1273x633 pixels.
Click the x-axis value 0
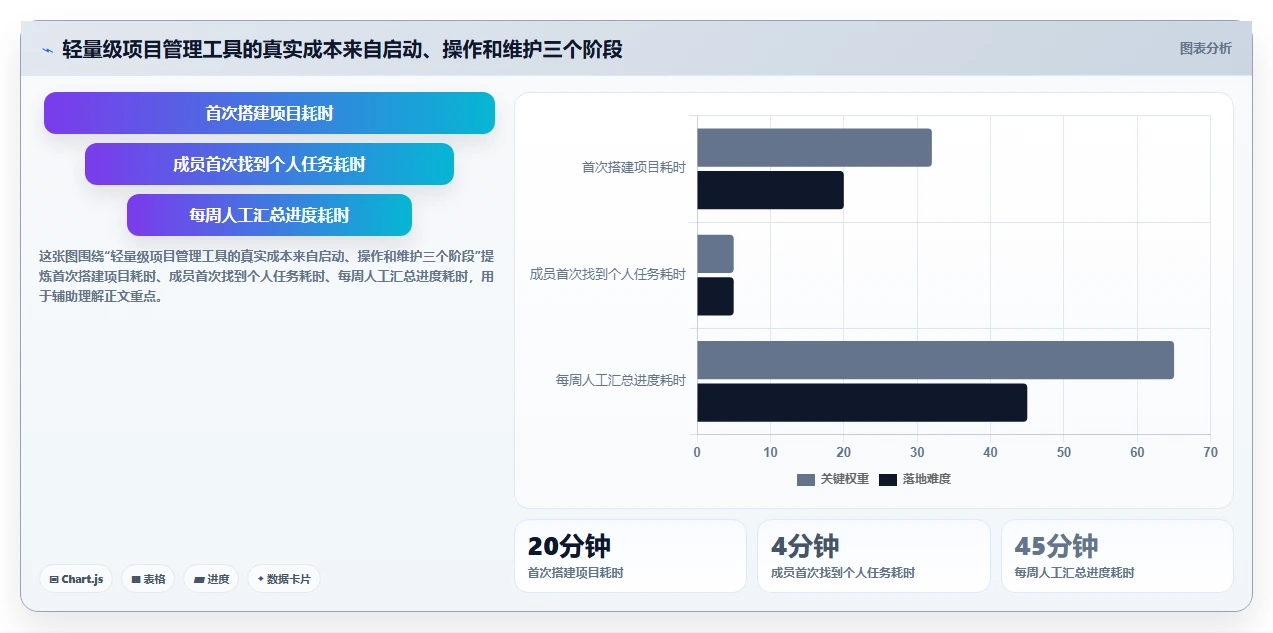click(x=697, y=452)
